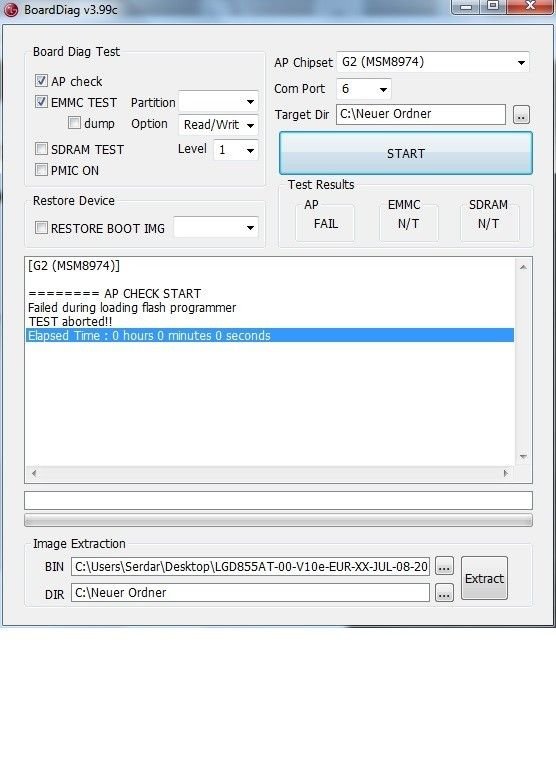This screenshot has height=768, width=556.
Task: Expand the AP Chipset dropdown
Action: pyautogui.click(x=433, y=62)
